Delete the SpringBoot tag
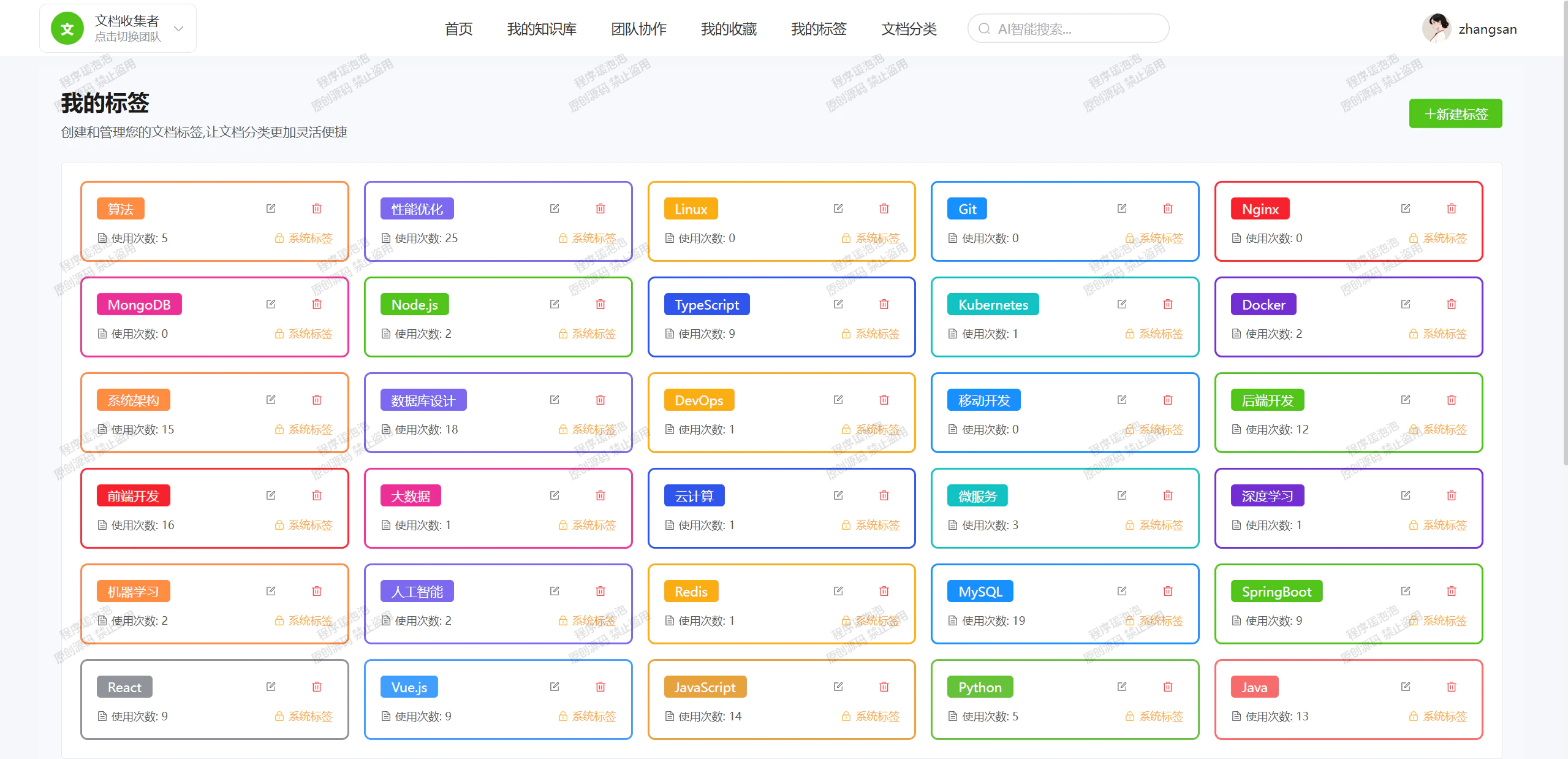 click(1452, 591)
